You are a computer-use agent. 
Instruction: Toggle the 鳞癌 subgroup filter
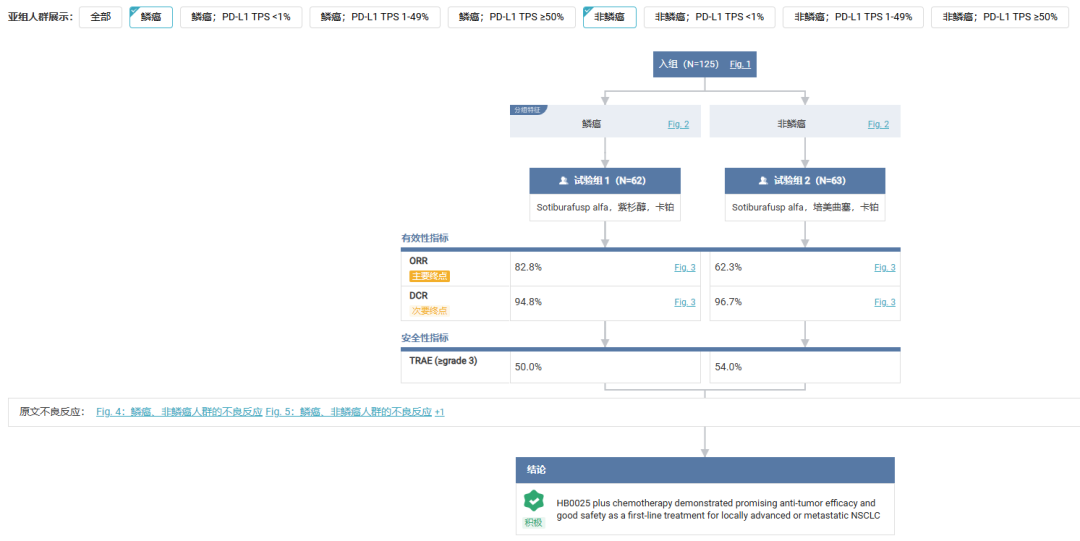coord(151,17)
